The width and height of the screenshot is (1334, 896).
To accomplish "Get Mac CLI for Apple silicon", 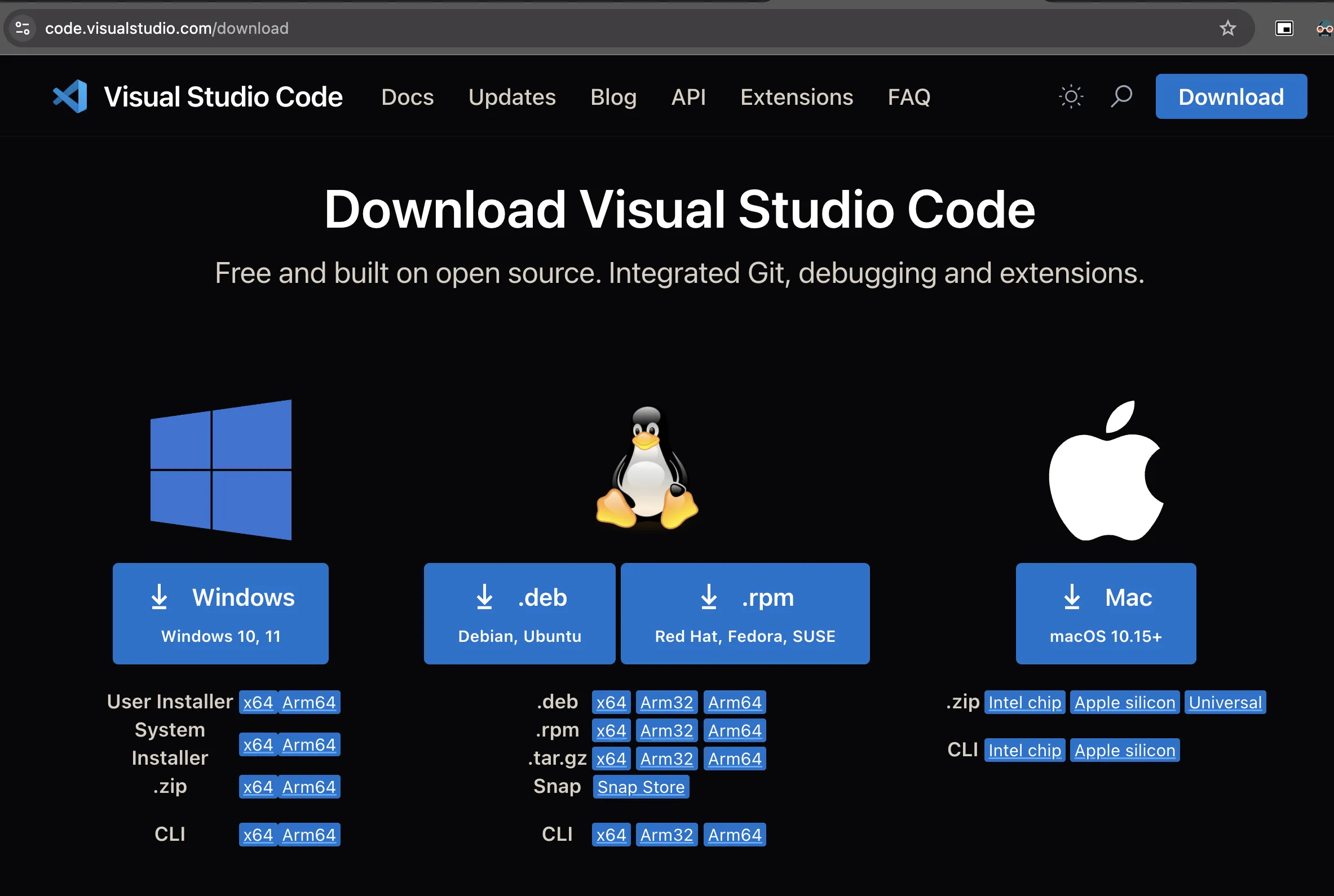I will (x=1125, y=750).
